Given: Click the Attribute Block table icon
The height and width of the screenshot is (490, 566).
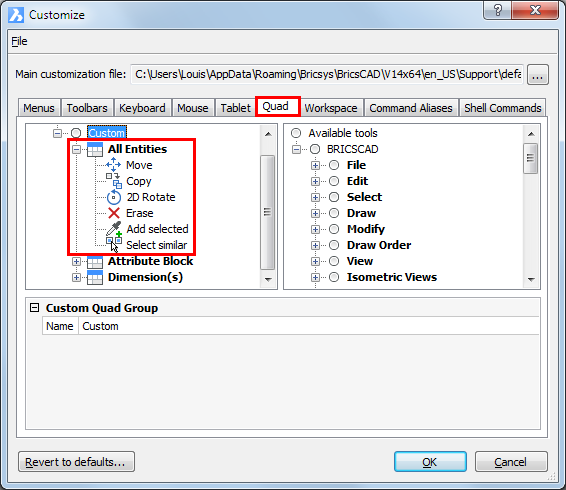Looking at the screenshot, I should (95, 261).
